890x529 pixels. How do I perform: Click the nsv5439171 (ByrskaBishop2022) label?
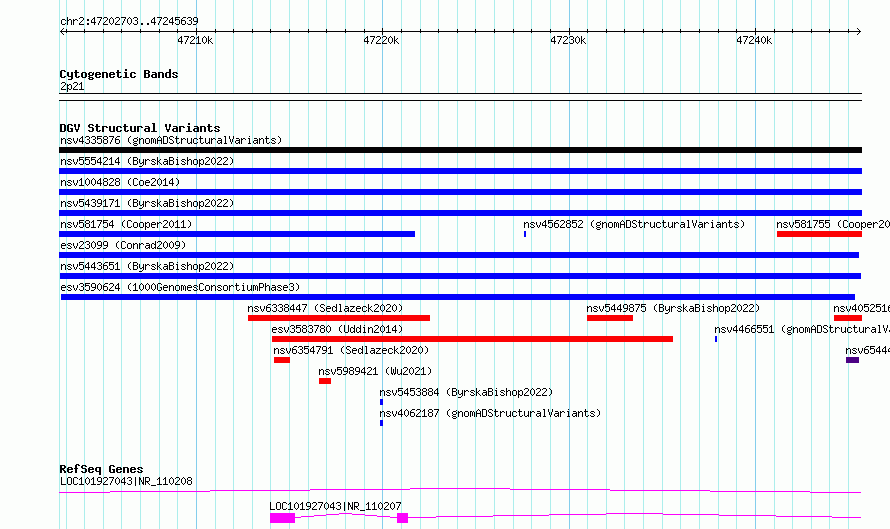coord(147,203)
